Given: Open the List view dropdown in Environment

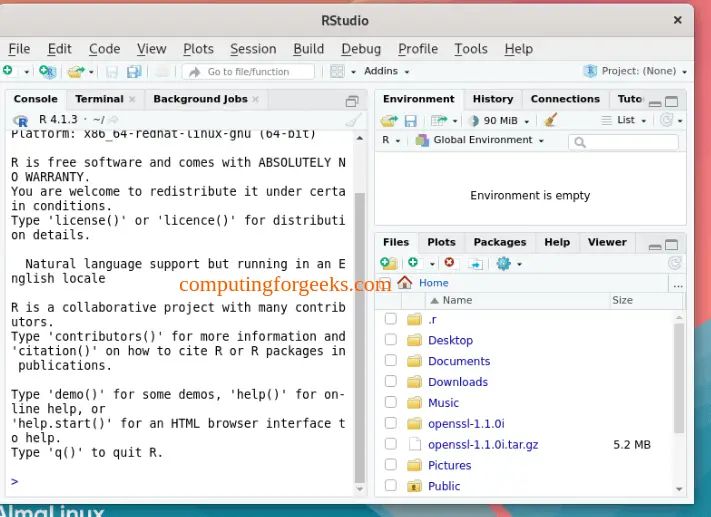Looking at the screenshot, I should (623, 120).
